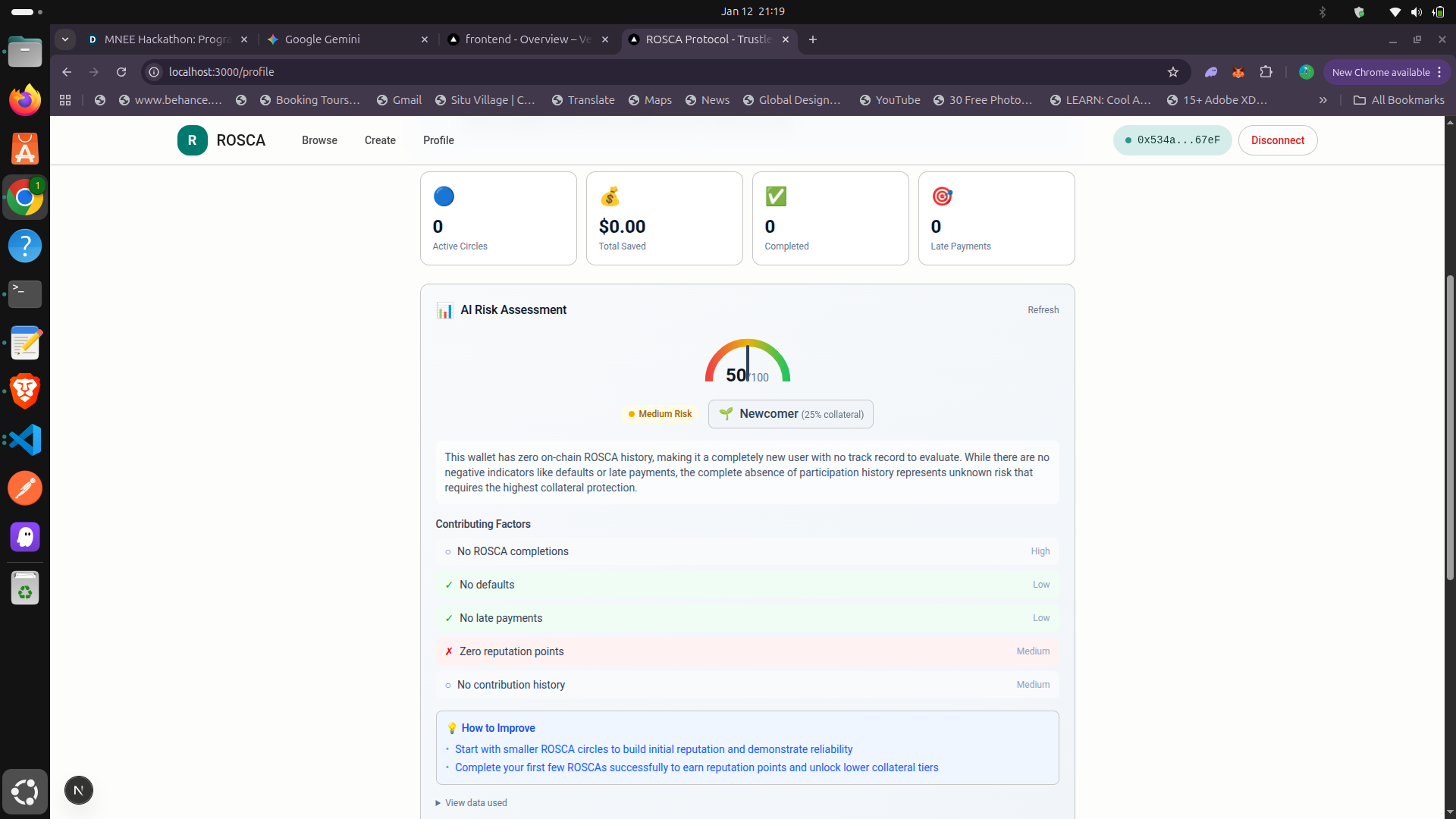1456x819 pixels.
Task: Bookmark this page with star icon
Action: click(x=1173, y=72)
